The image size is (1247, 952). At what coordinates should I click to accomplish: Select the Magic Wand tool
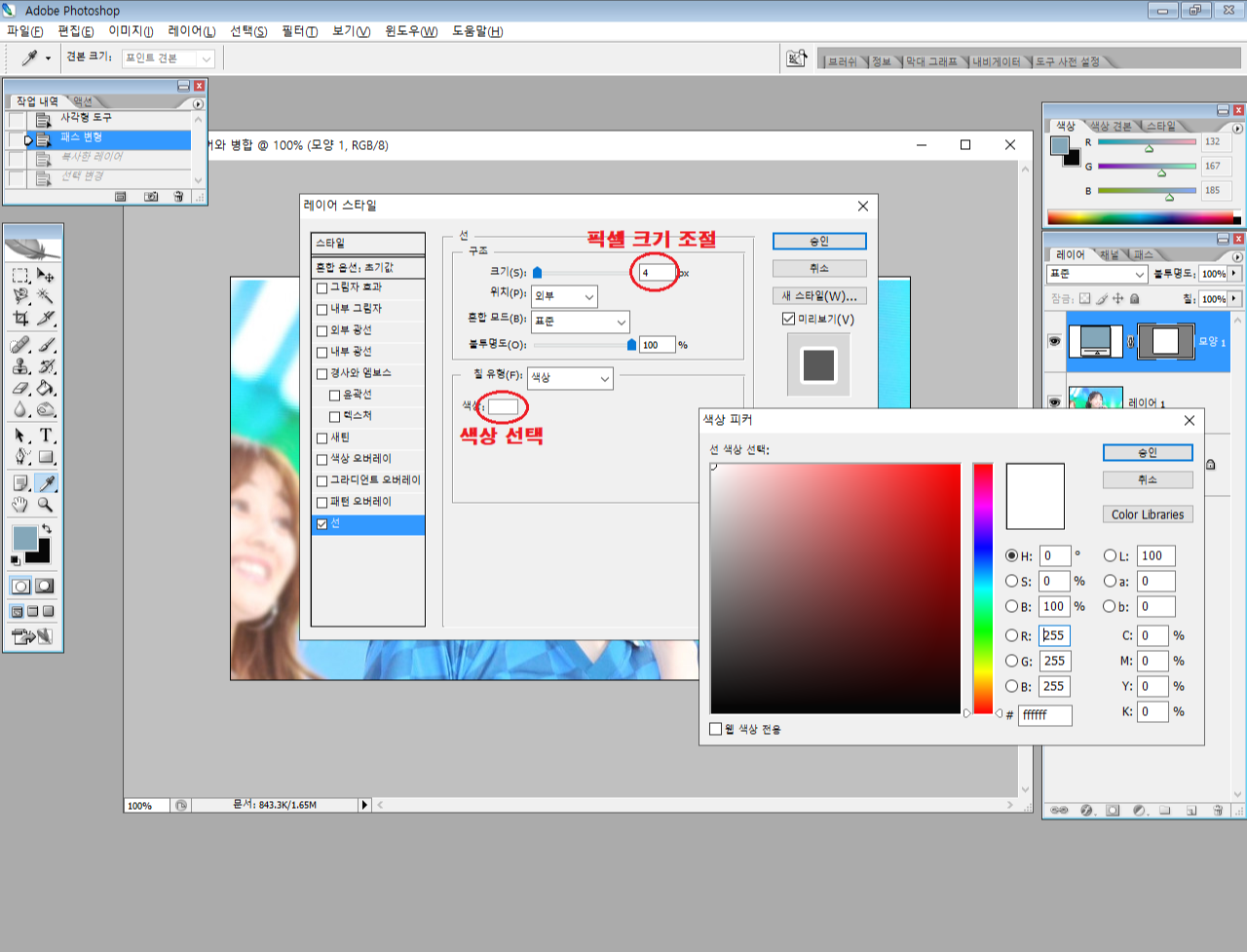click(x=45, y=296)
